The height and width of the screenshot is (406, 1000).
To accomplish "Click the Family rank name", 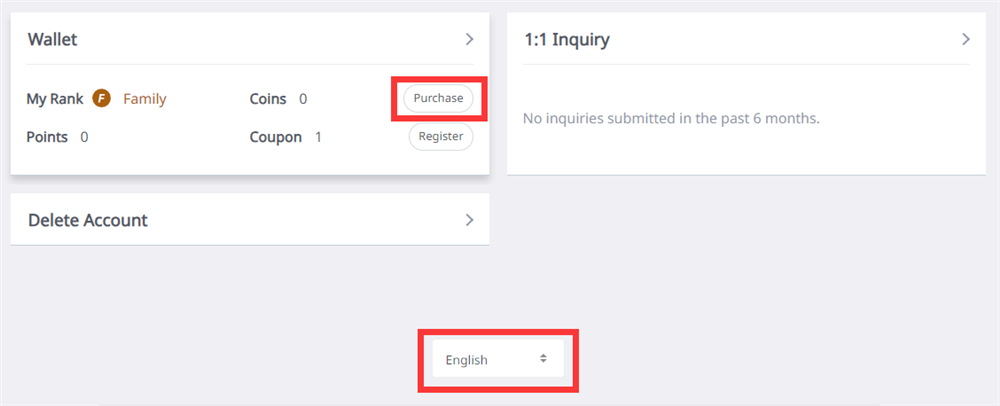I will tap(145, 99).
